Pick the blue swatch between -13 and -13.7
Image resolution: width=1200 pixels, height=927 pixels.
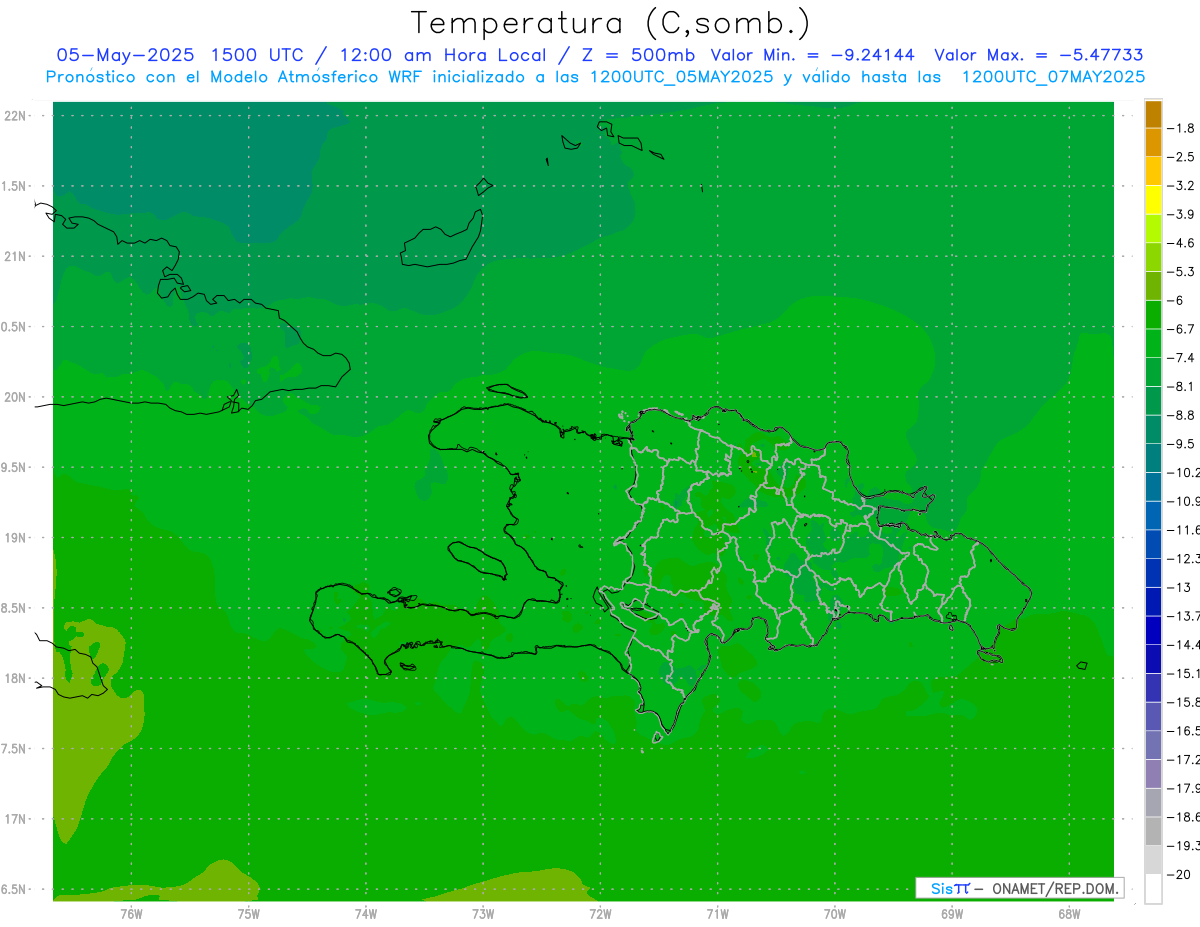coord(1153,602)
